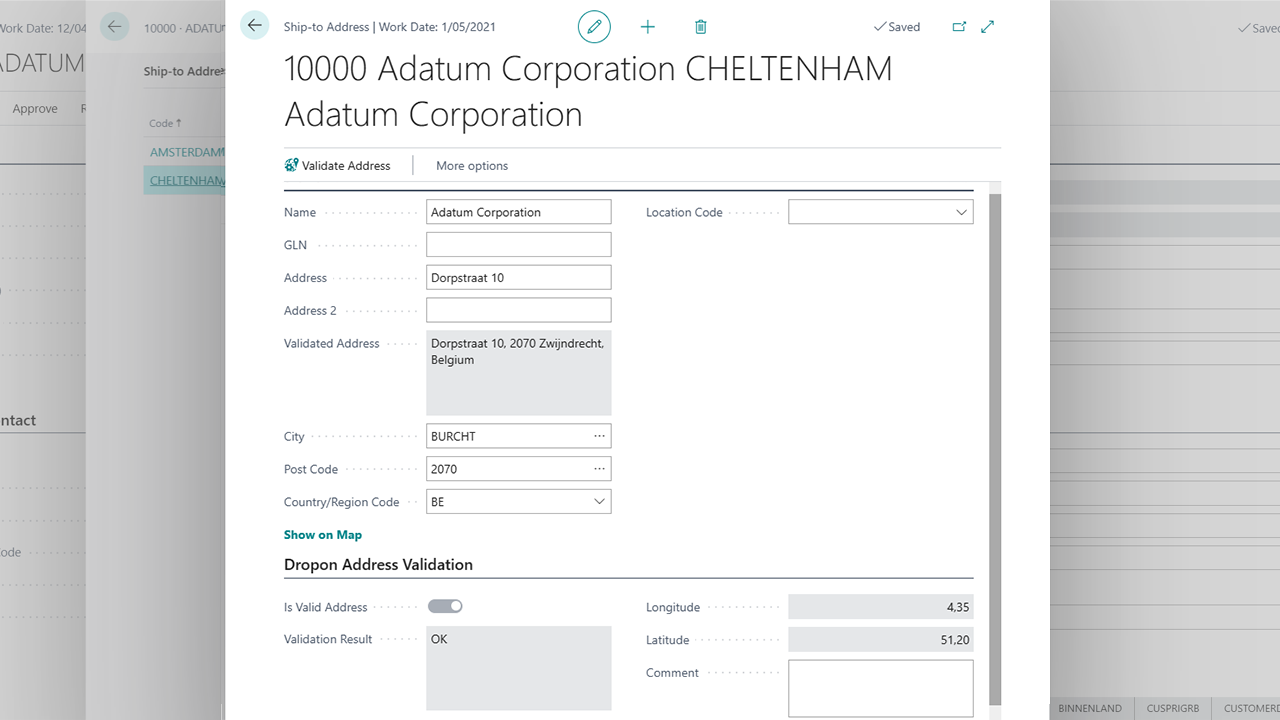Viewport: 1280px width, 720px height.
Task: Click the Validation Result box showing OK
Action: (518, 668)
